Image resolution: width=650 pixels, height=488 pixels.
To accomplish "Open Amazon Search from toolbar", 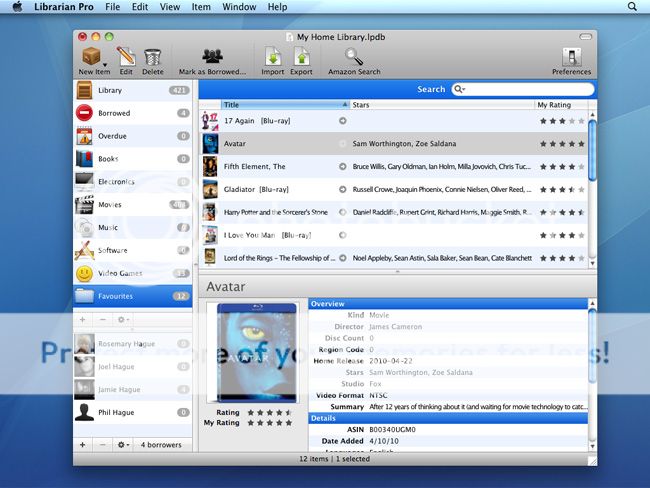I will click(x=354, y=56).
